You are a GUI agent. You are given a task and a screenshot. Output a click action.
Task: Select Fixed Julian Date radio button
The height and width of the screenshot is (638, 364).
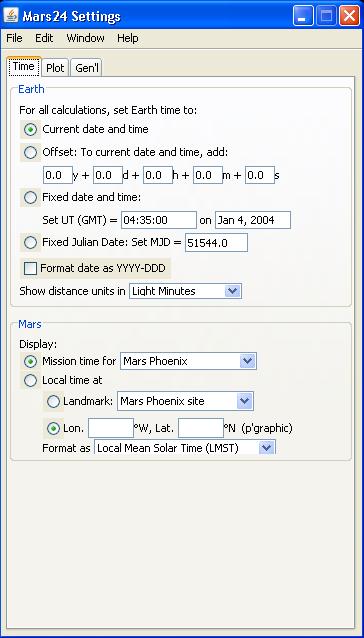tap(31, 243)
